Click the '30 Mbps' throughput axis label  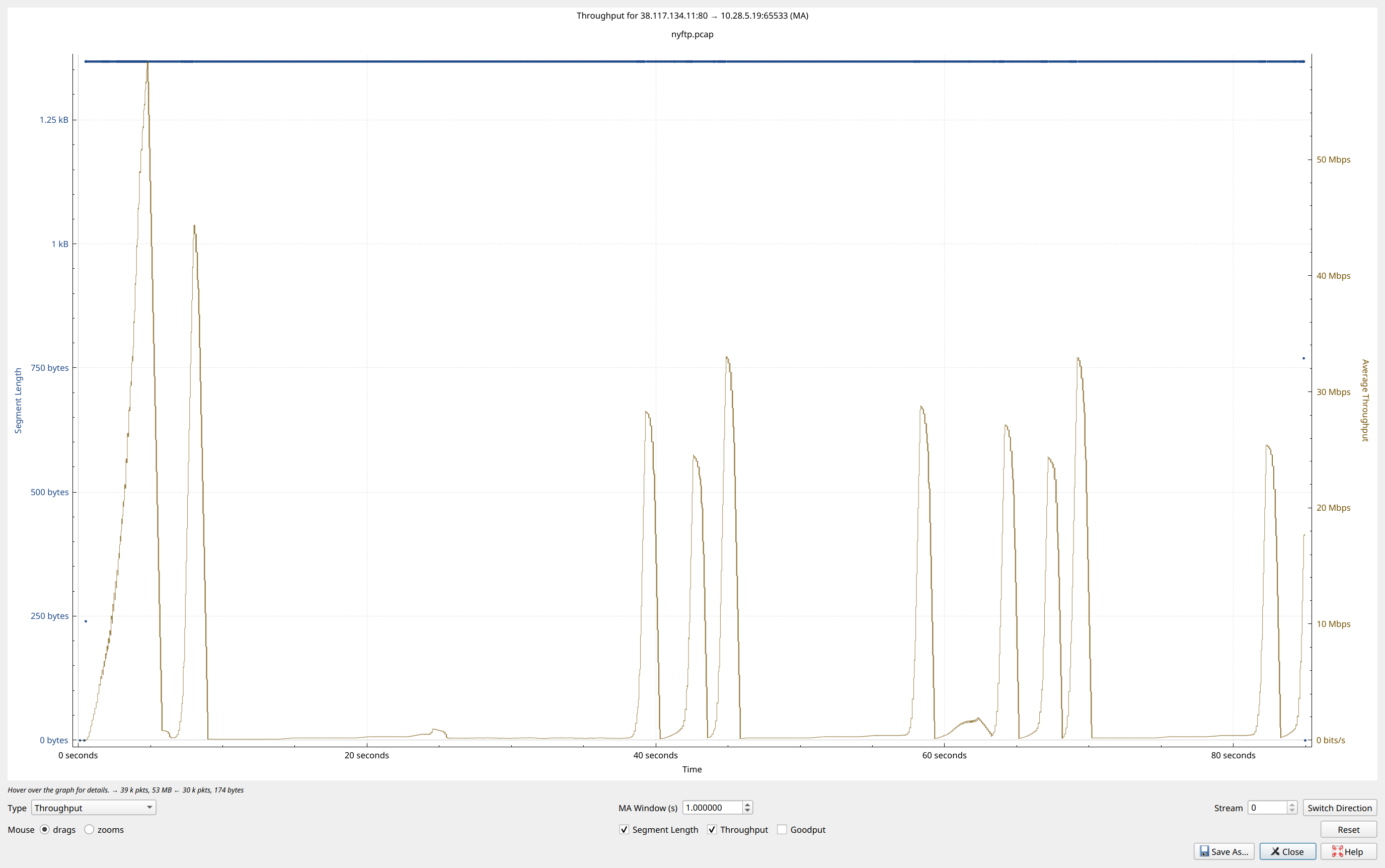point(1333,392)
